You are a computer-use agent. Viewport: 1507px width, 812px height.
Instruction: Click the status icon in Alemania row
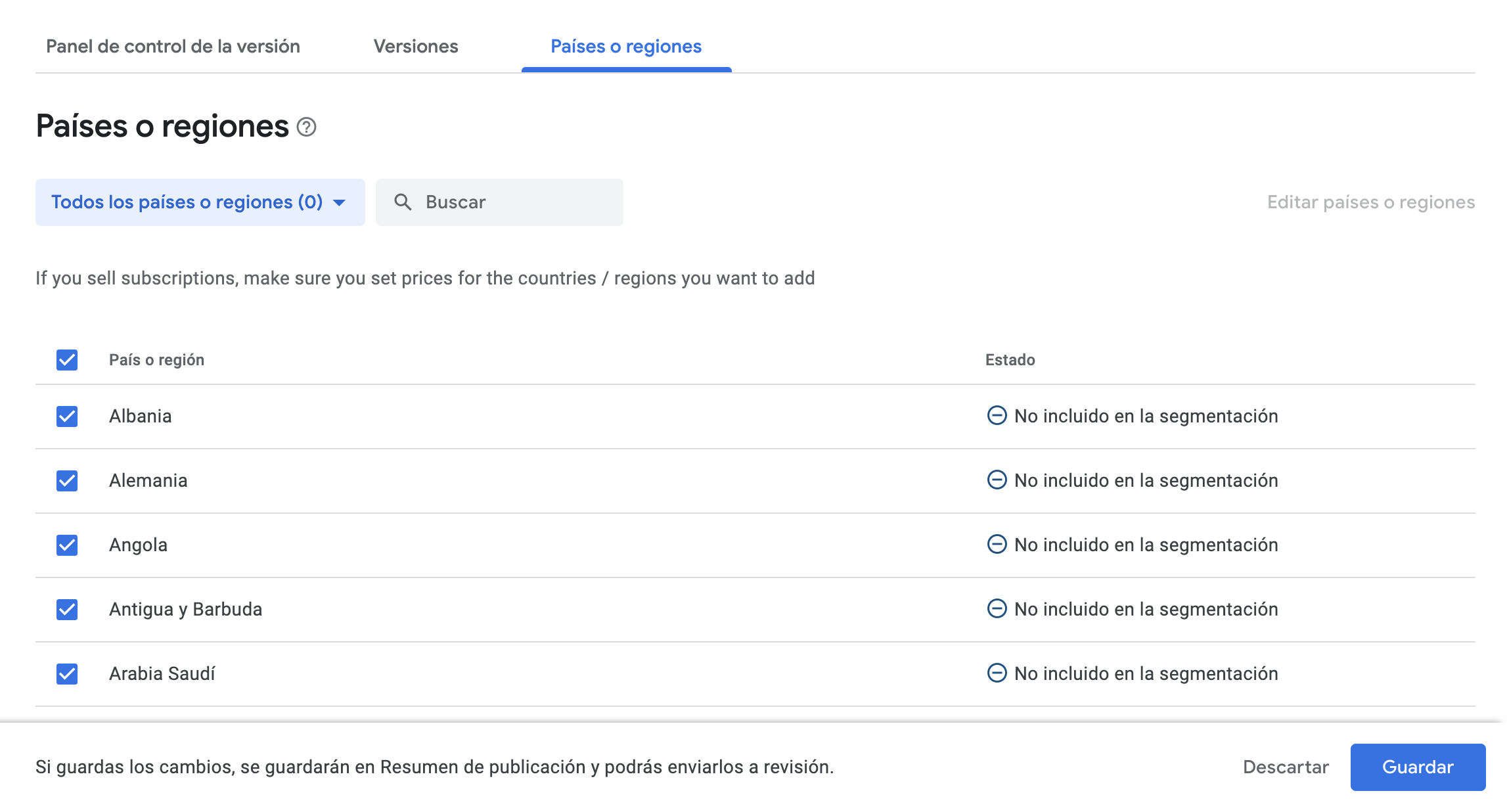tap(997, 480)
